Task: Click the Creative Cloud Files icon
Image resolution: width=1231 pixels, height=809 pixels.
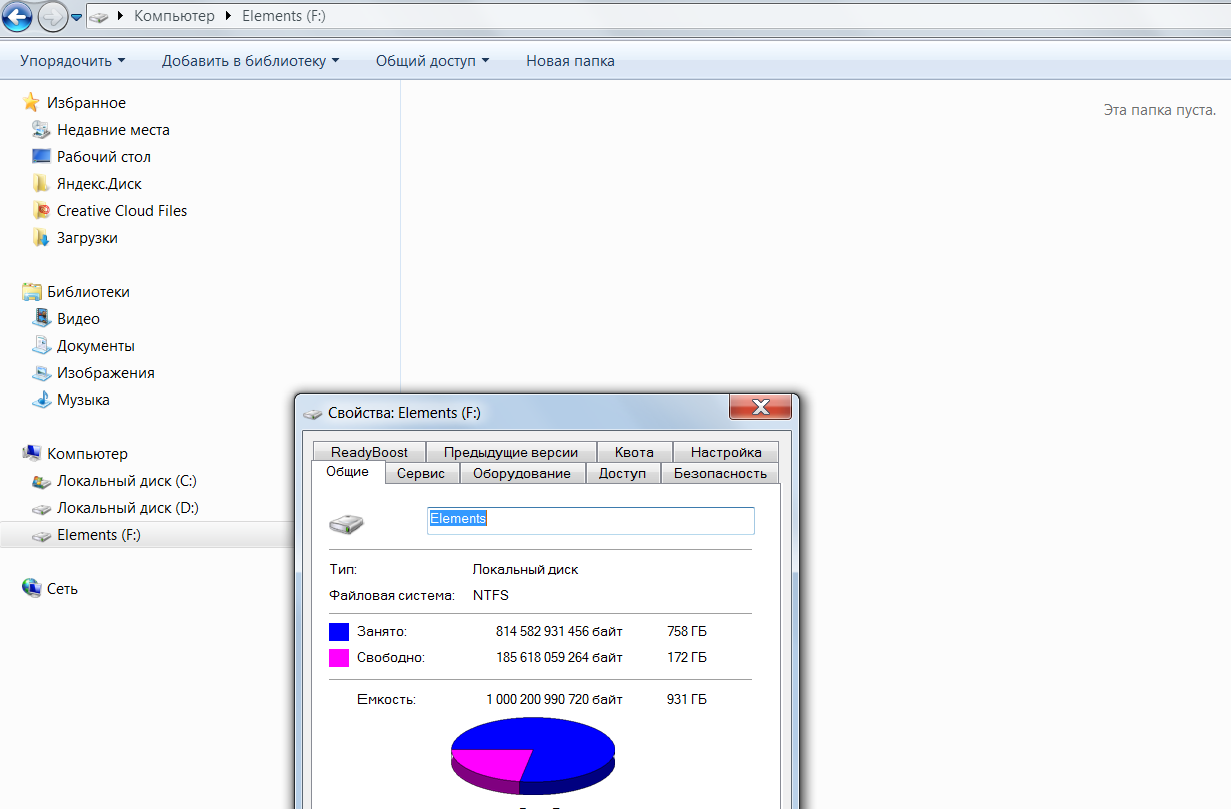Action: coord(41,211)
